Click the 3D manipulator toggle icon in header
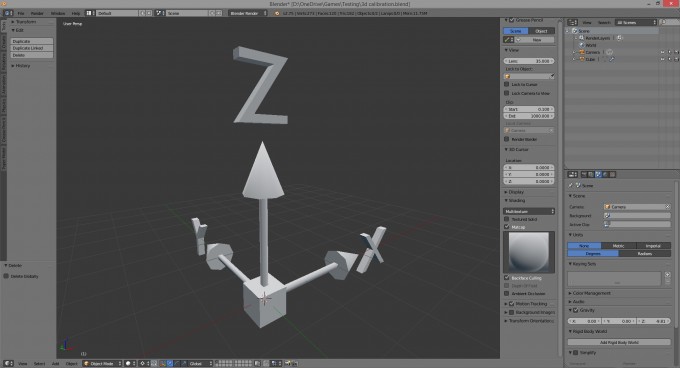This screenshot has height=368, width=680. [162, 363]
